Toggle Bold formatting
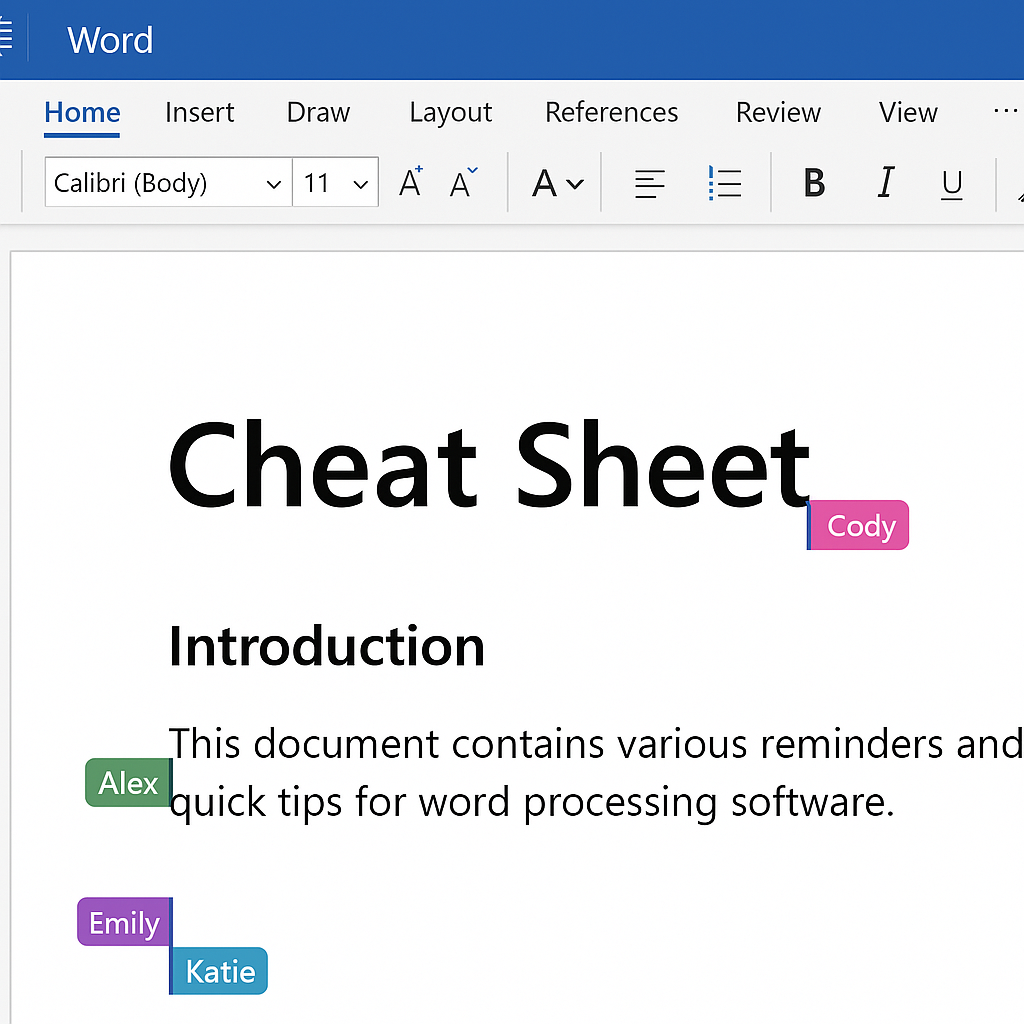The height and width of the screenshot is (1024, 1024). (814, 182)
